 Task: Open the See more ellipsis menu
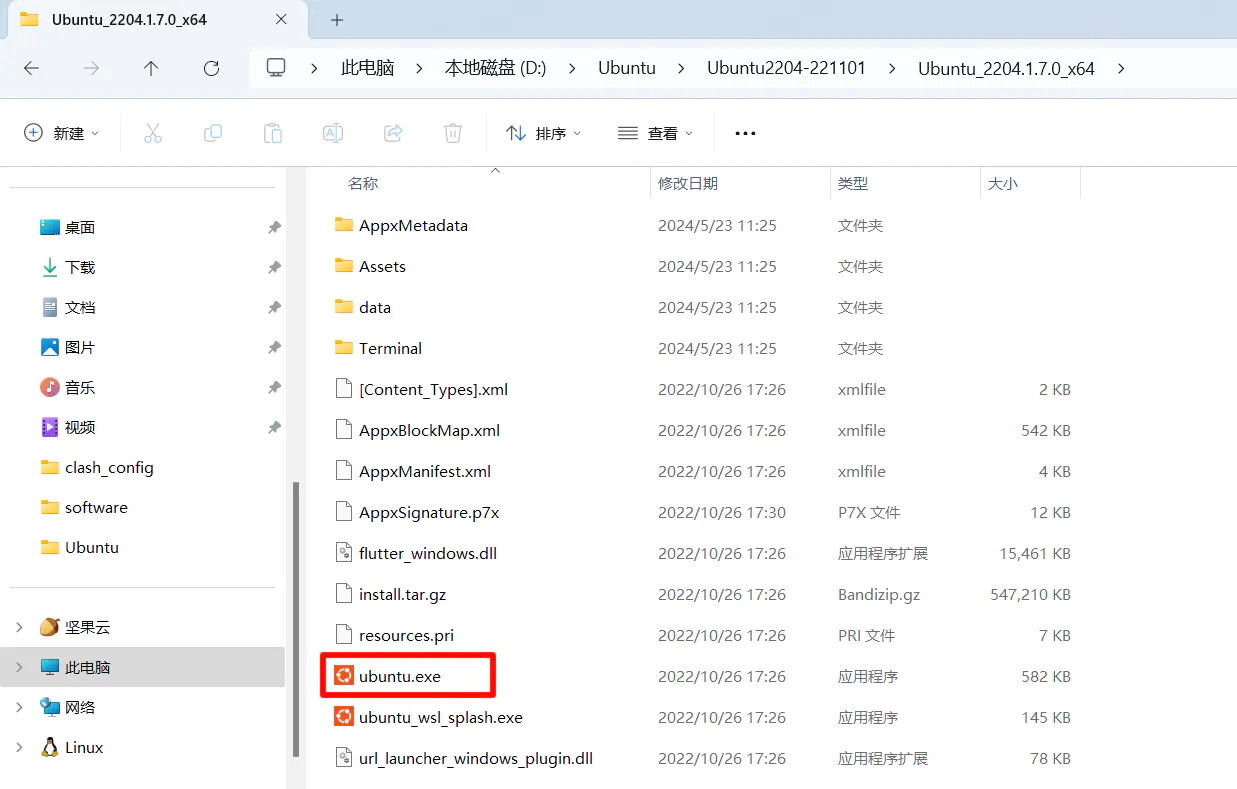tap(745, 133)
